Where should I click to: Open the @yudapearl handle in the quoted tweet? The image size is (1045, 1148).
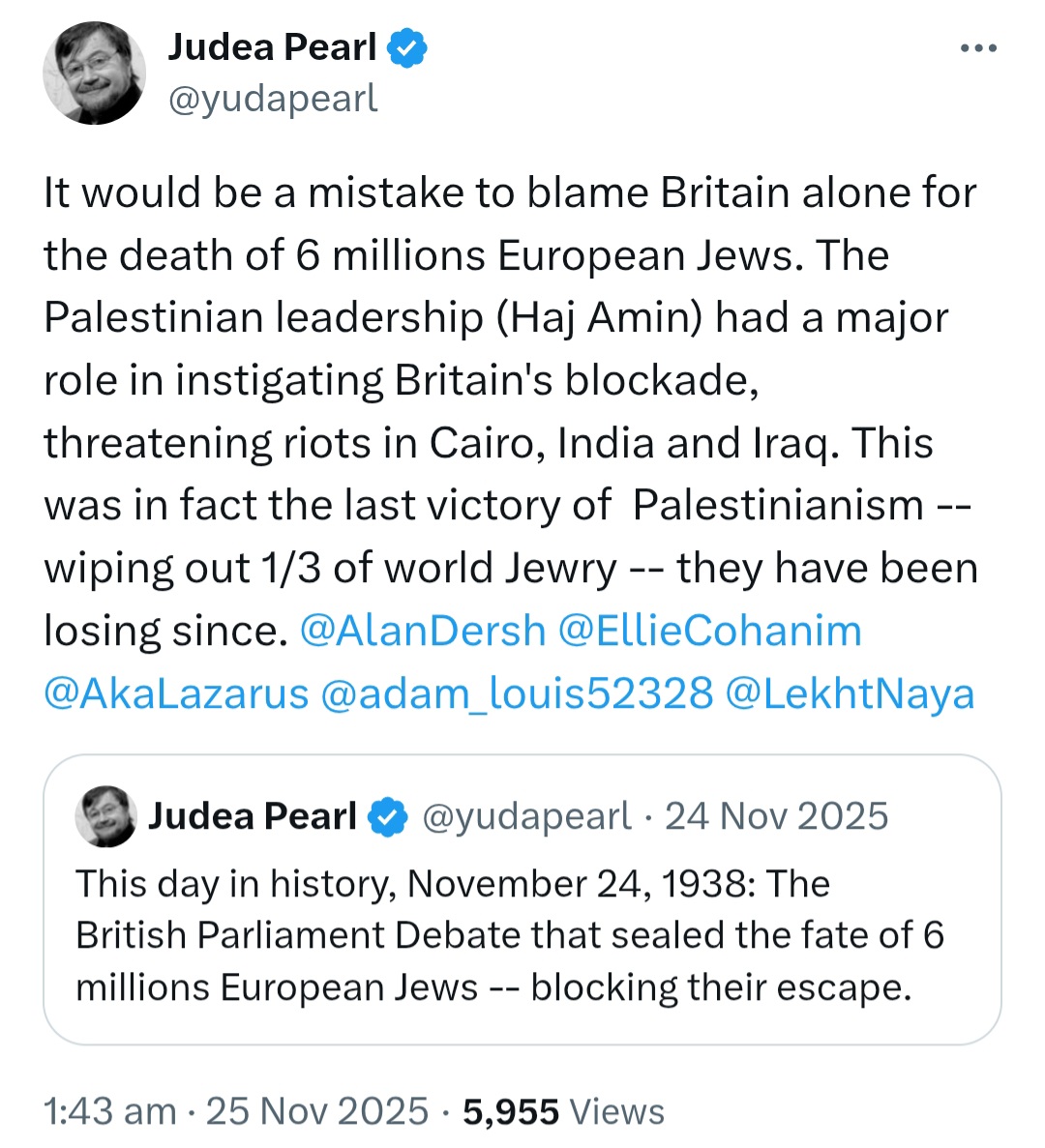(x=525, y=816)
